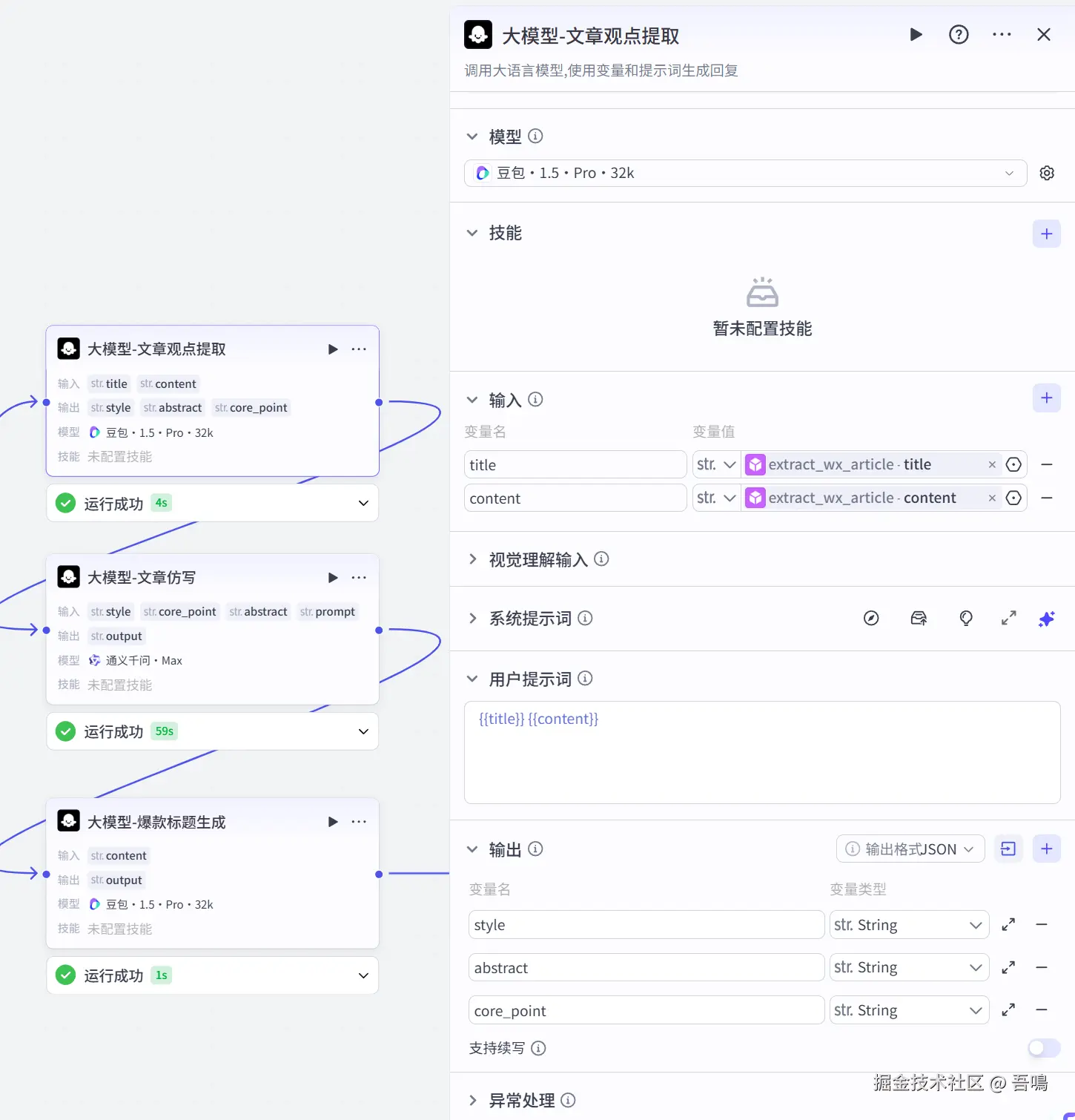1075x1120 pixels.
Task: Expand description for core_point output
Action: point(1008,1010)
